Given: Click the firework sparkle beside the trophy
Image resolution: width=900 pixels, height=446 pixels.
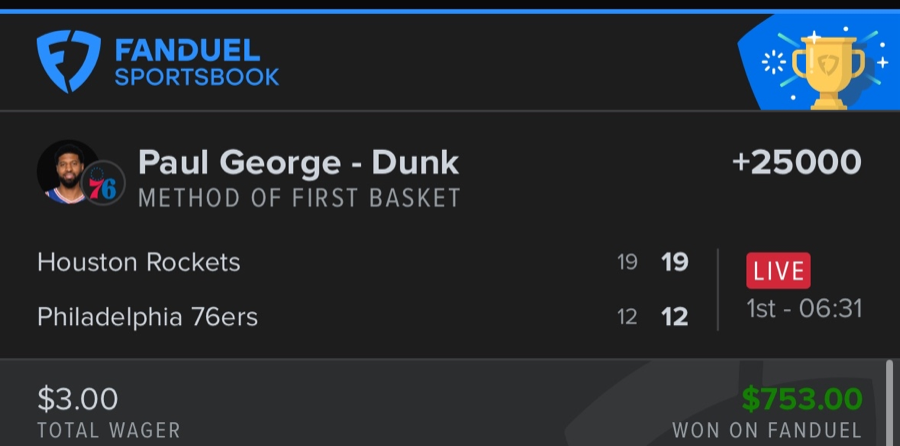Looking at the screenshot, I should tap(775, 62).
